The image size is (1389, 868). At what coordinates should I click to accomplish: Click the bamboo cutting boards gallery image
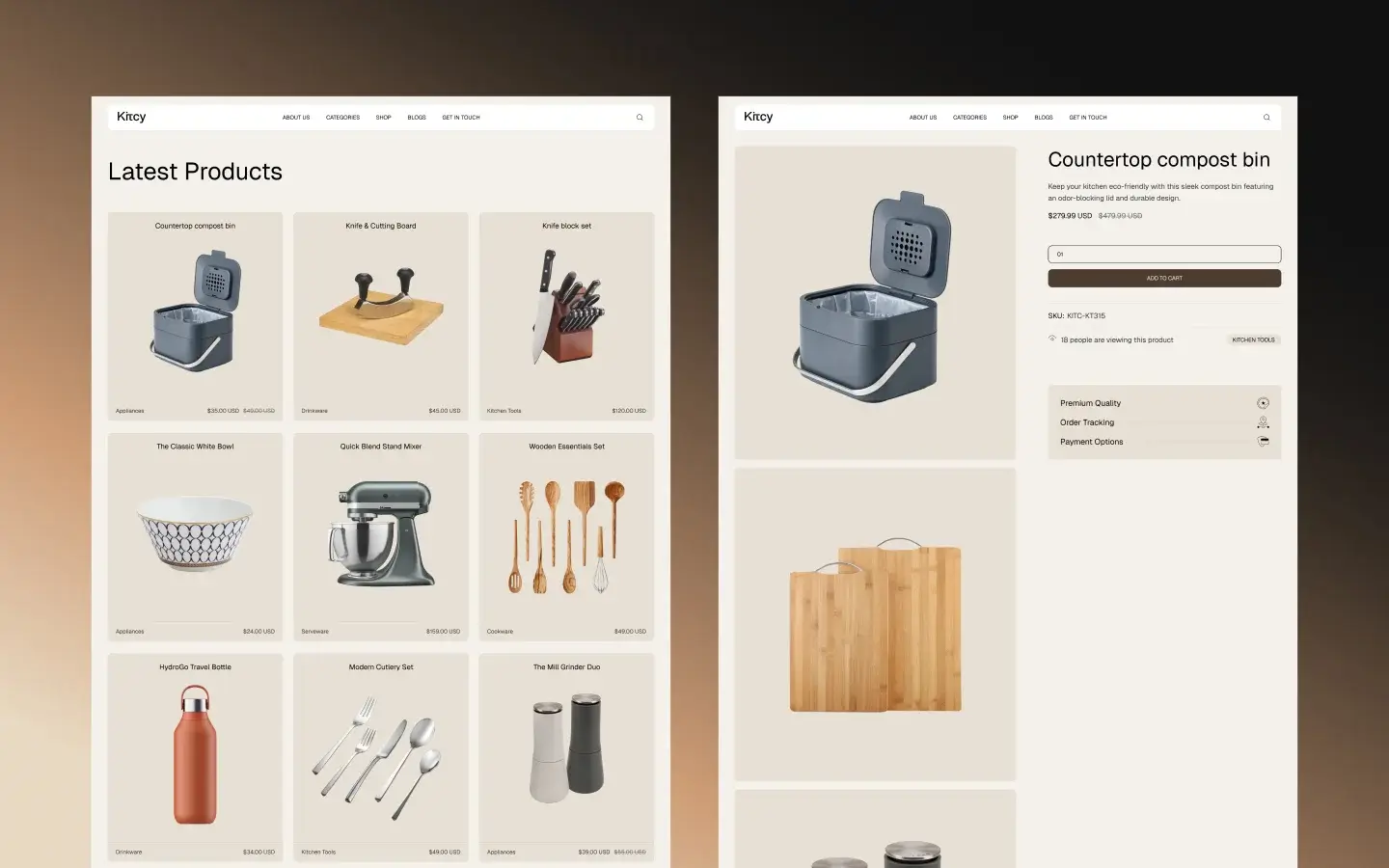tap(875, 625)
